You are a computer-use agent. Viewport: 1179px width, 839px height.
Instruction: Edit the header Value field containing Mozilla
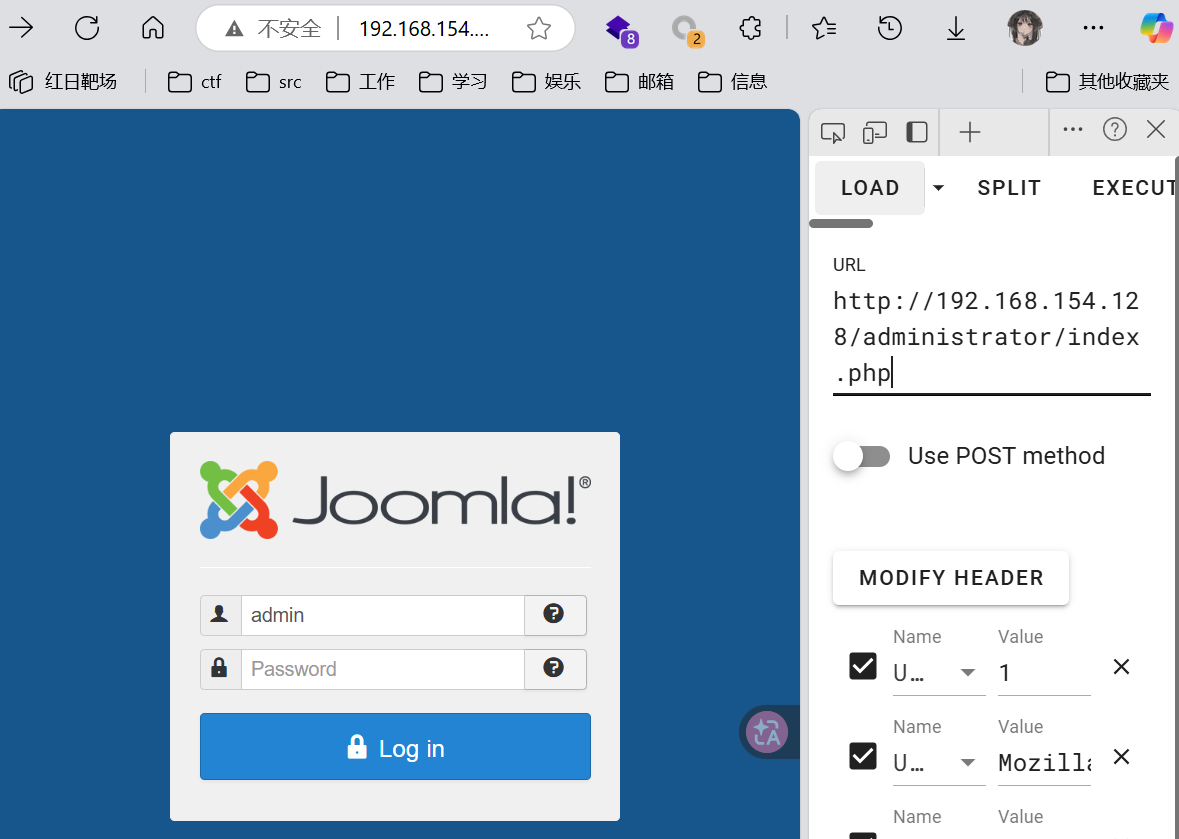[x=1044, y=763]
